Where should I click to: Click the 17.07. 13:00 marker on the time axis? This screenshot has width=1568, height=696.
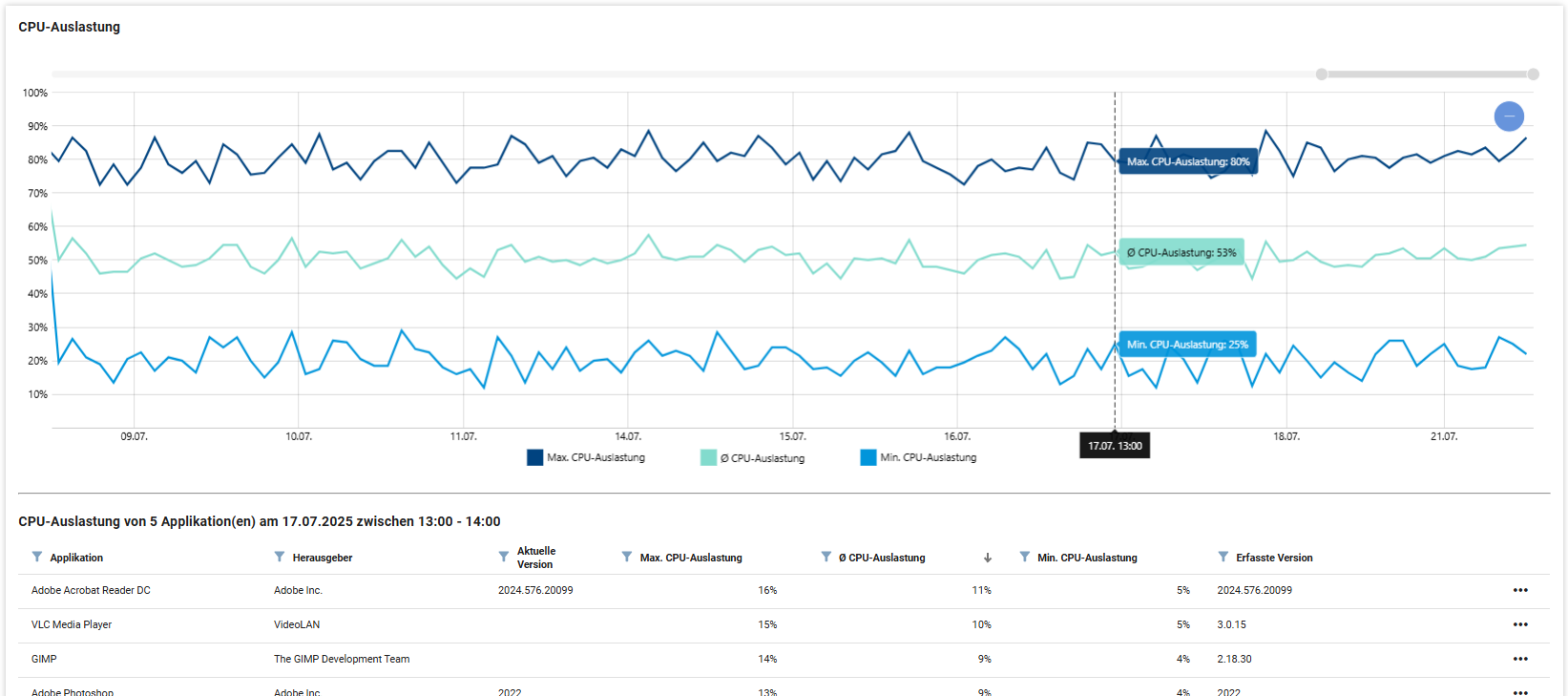point(1115,446)
